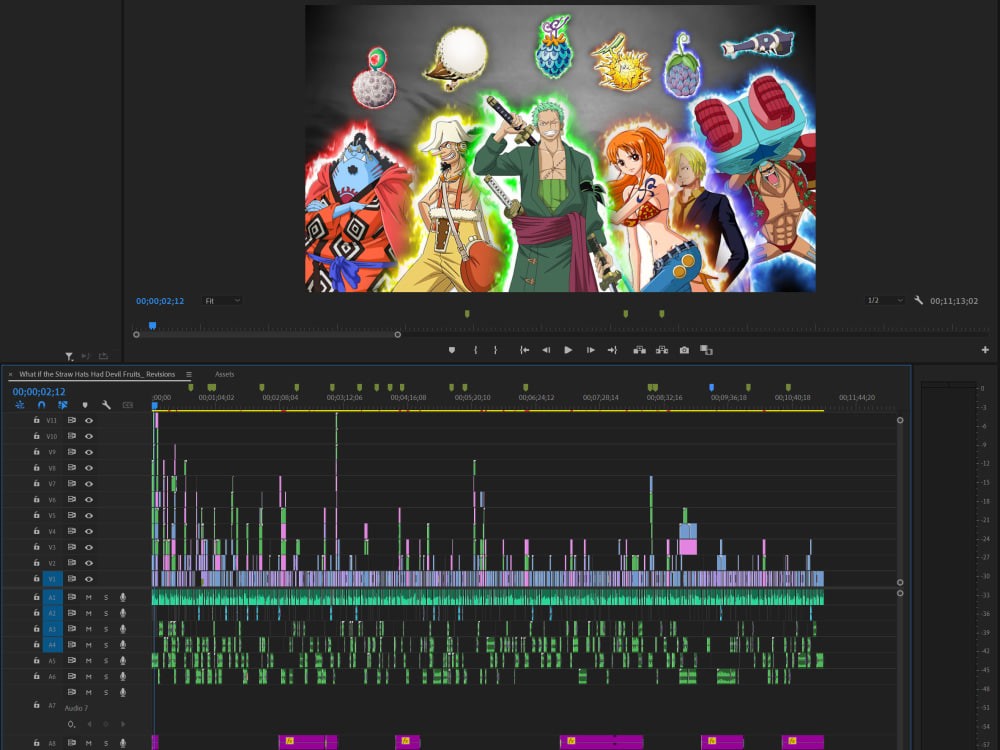1000x750 pixels.
Task: Open the timeline panel hamburger menu
Action: pyautogui.click(x=188, y=374)
